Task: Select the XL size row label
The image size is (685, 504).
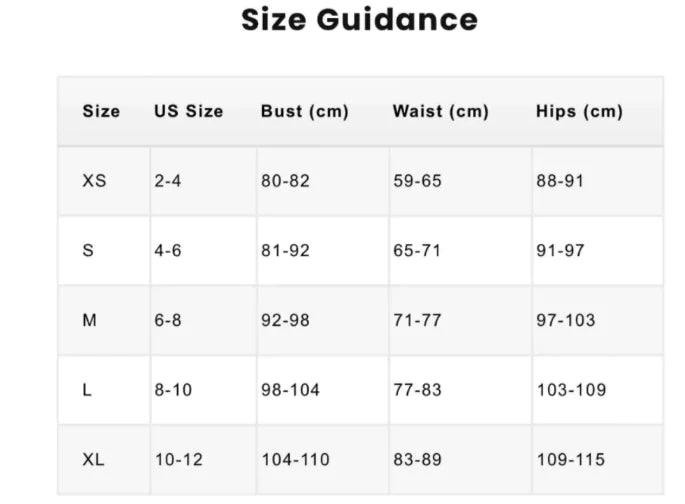Action: coord(93,460)
